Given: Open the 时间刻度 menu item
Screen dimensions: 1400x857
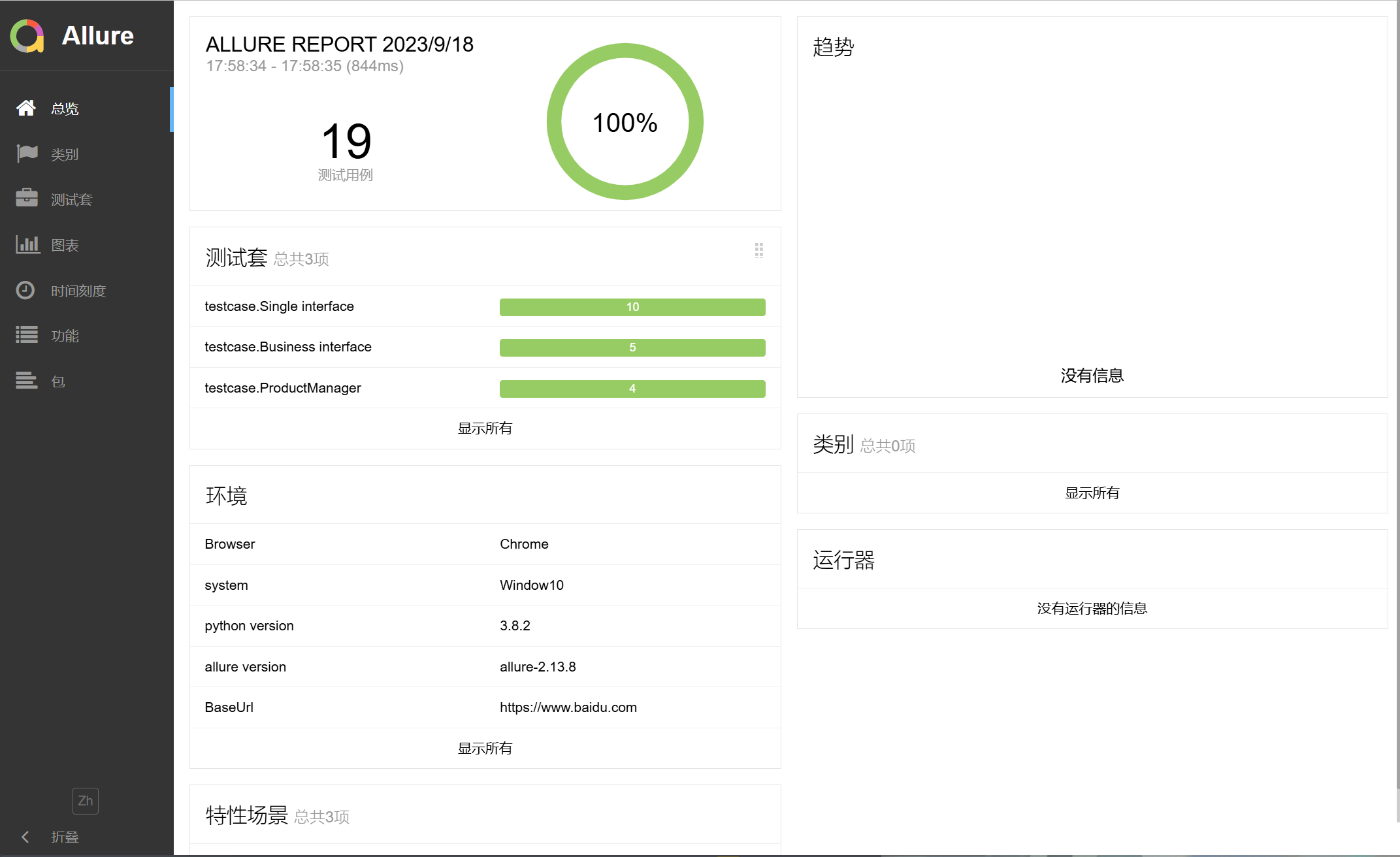Looking at the screenshot, I should (87, 291).
